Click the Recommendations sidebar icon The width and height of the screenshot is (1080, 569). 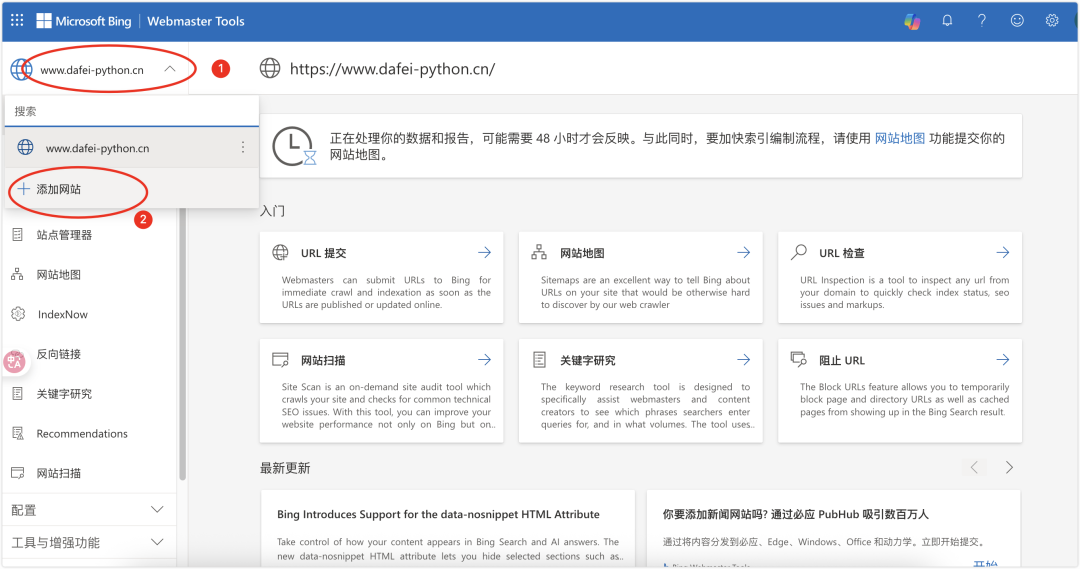[x=18, y=433]
